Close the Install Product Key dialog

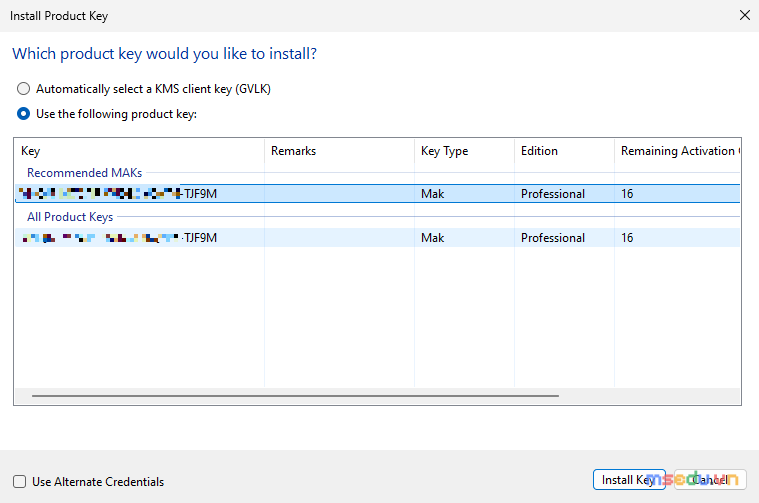pos(744,15)
